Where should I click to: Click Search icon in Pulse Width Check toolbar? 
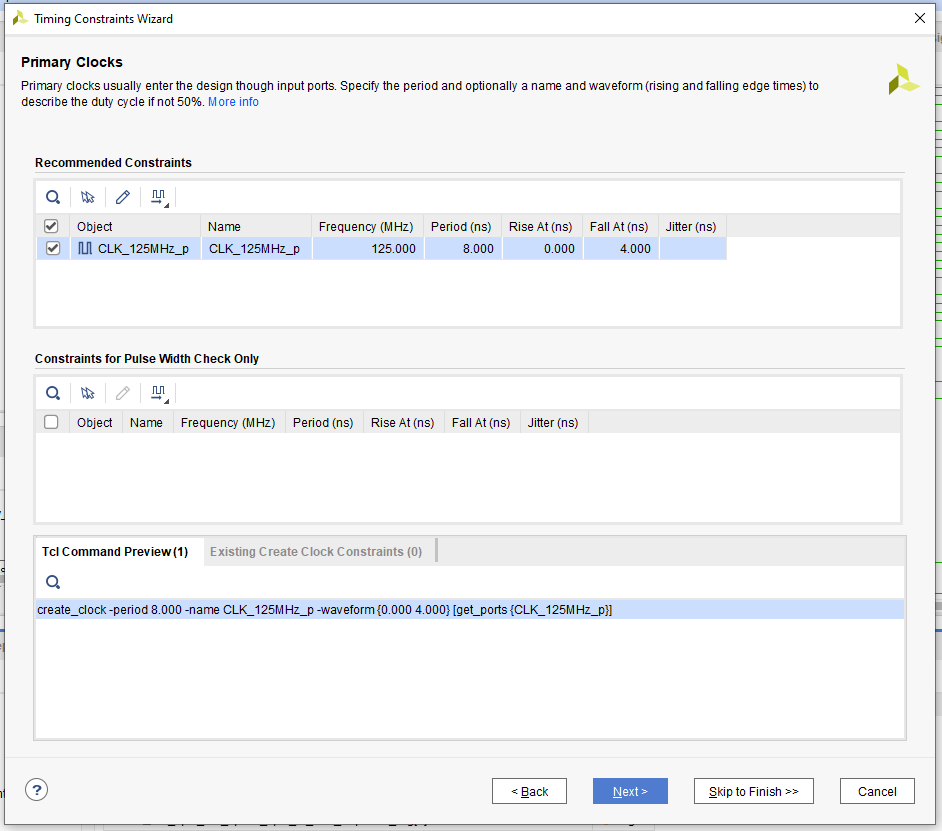tap(53, 393)
